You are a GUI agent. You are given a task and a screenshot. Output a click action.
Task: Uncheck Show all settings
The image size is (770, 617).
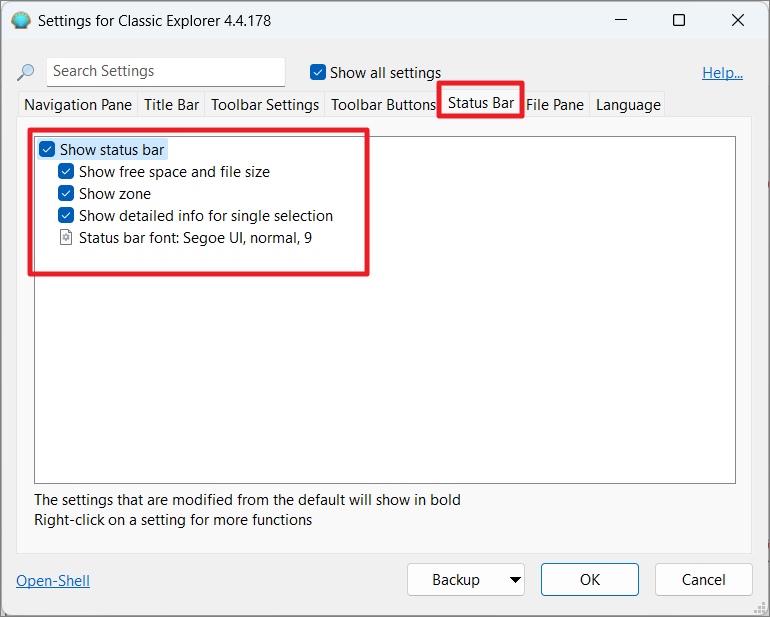pyautogui.click(x=318, y=72)
